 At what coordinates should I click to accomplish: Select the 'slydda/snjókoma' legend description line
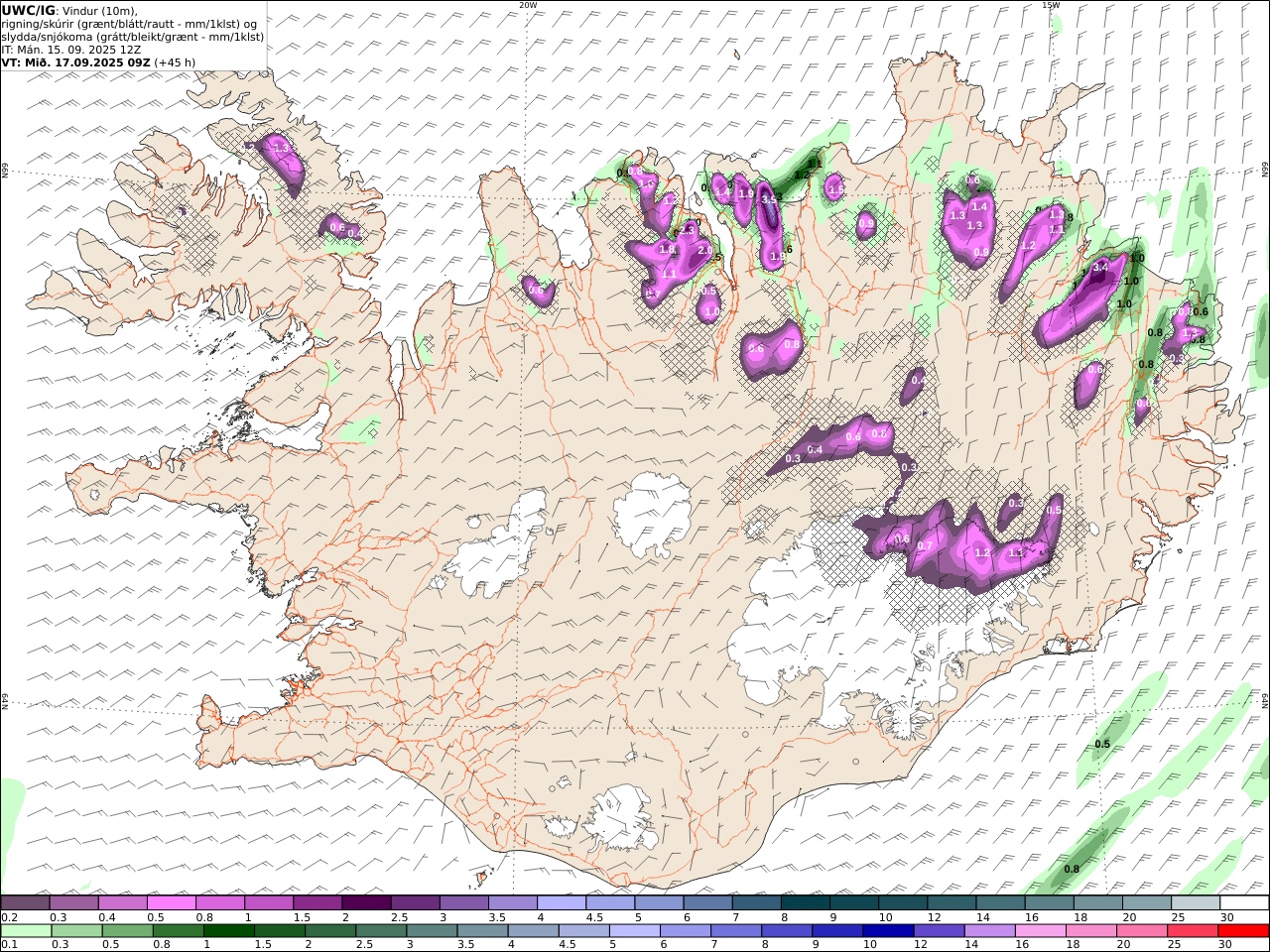tap(133, 37)
